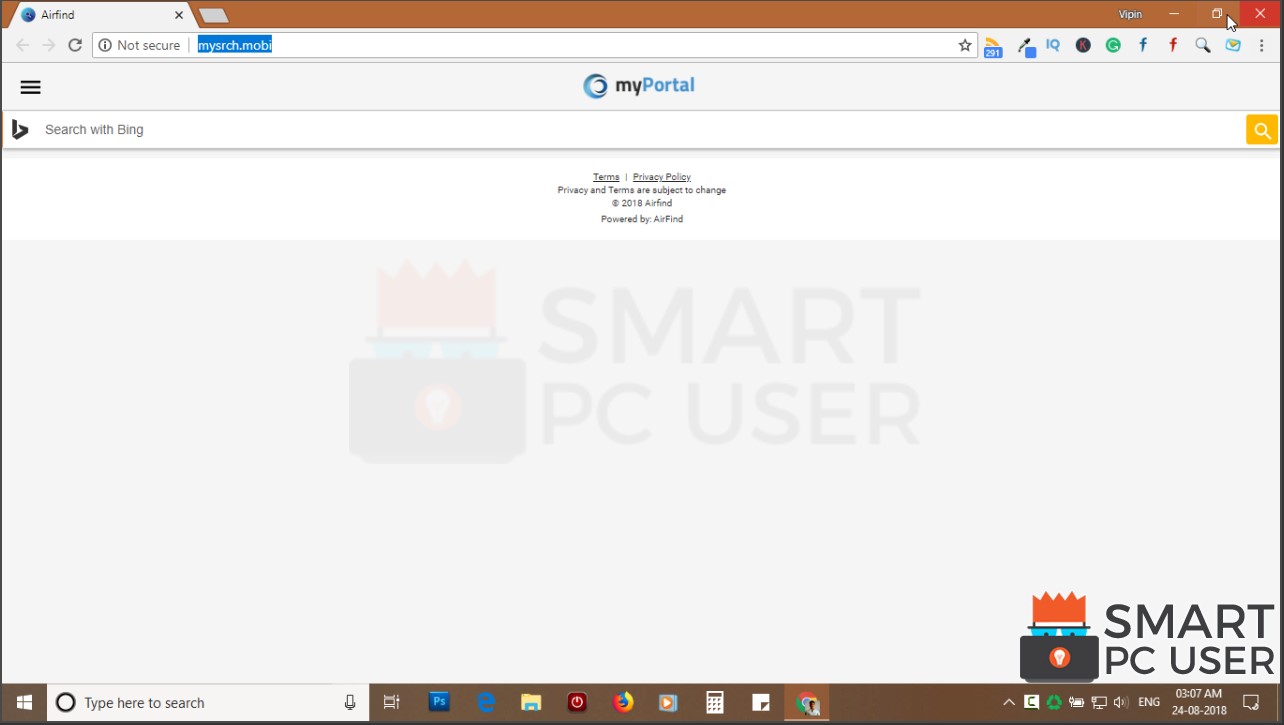
Task: Click the browser forward arrow
Action: click(x=48, y=45)
